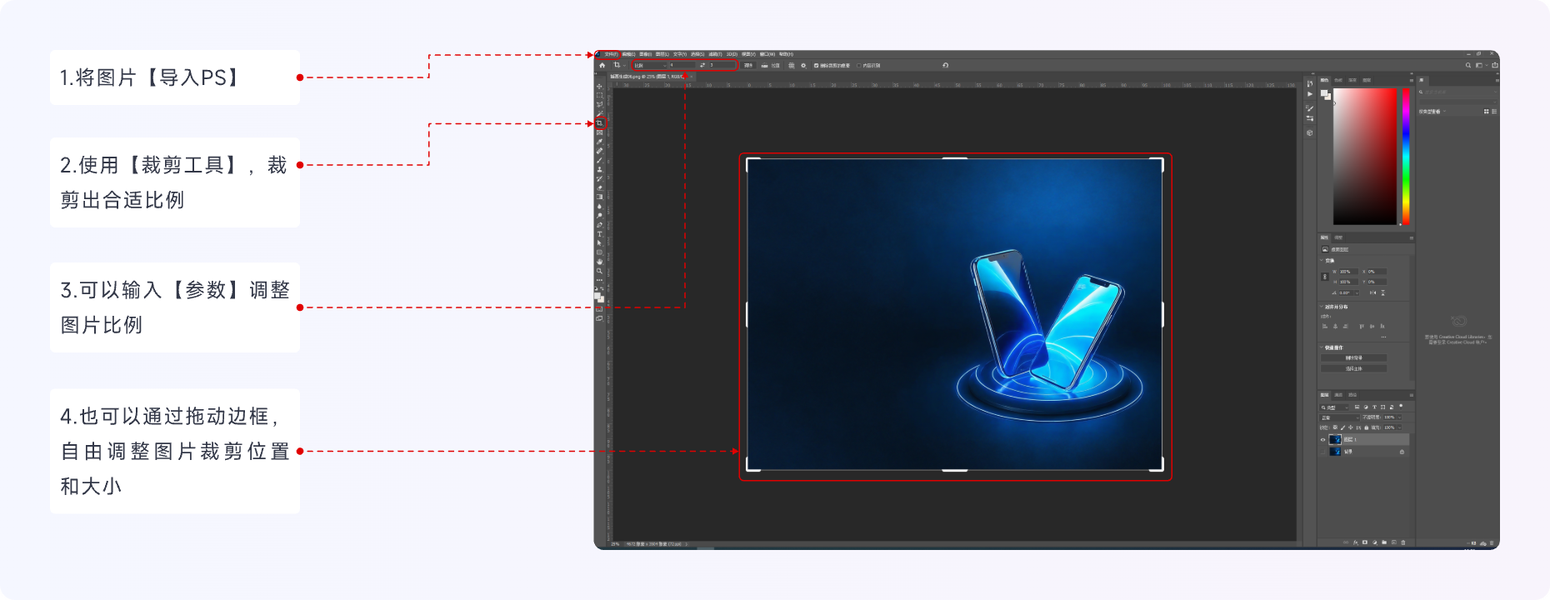Select the Horizontal Type tool
Viewport: 1550px width, 600px height.
pos(599,234)
